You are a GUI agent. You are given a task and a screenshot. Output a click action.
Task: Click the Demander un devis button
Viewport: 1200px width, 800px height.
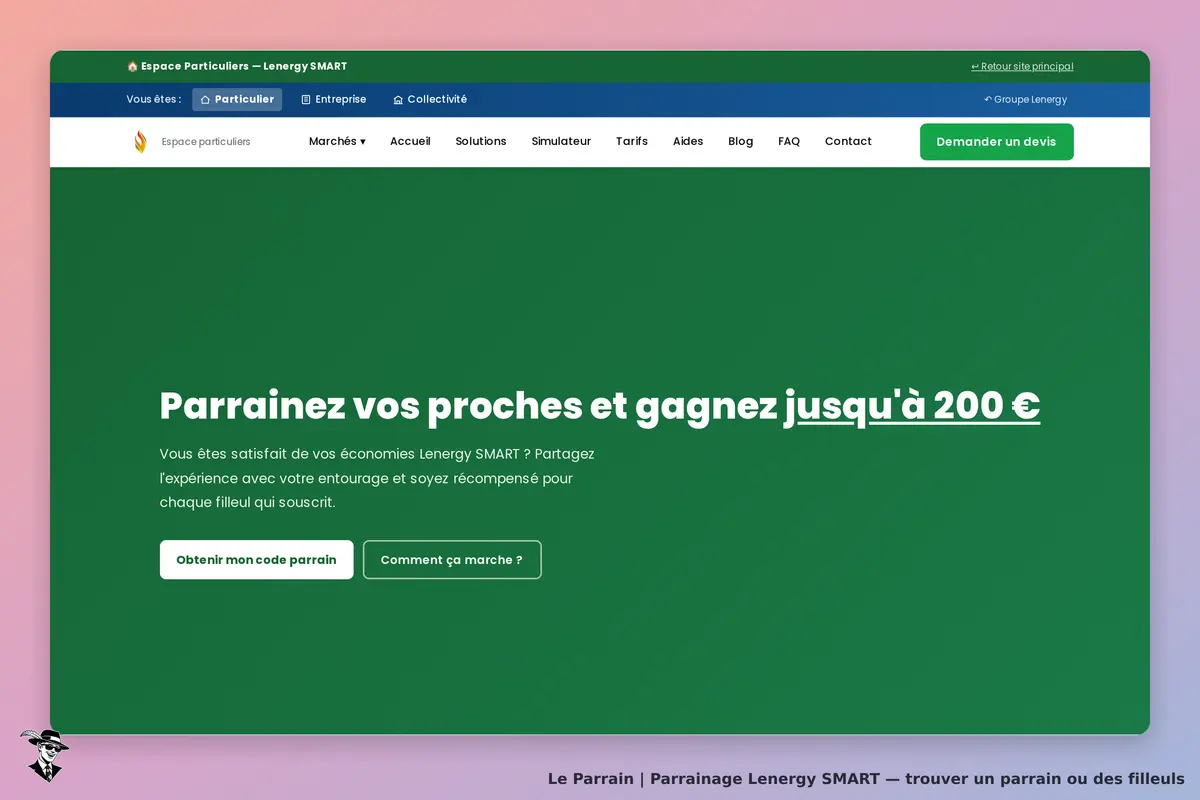click(997, 142)
